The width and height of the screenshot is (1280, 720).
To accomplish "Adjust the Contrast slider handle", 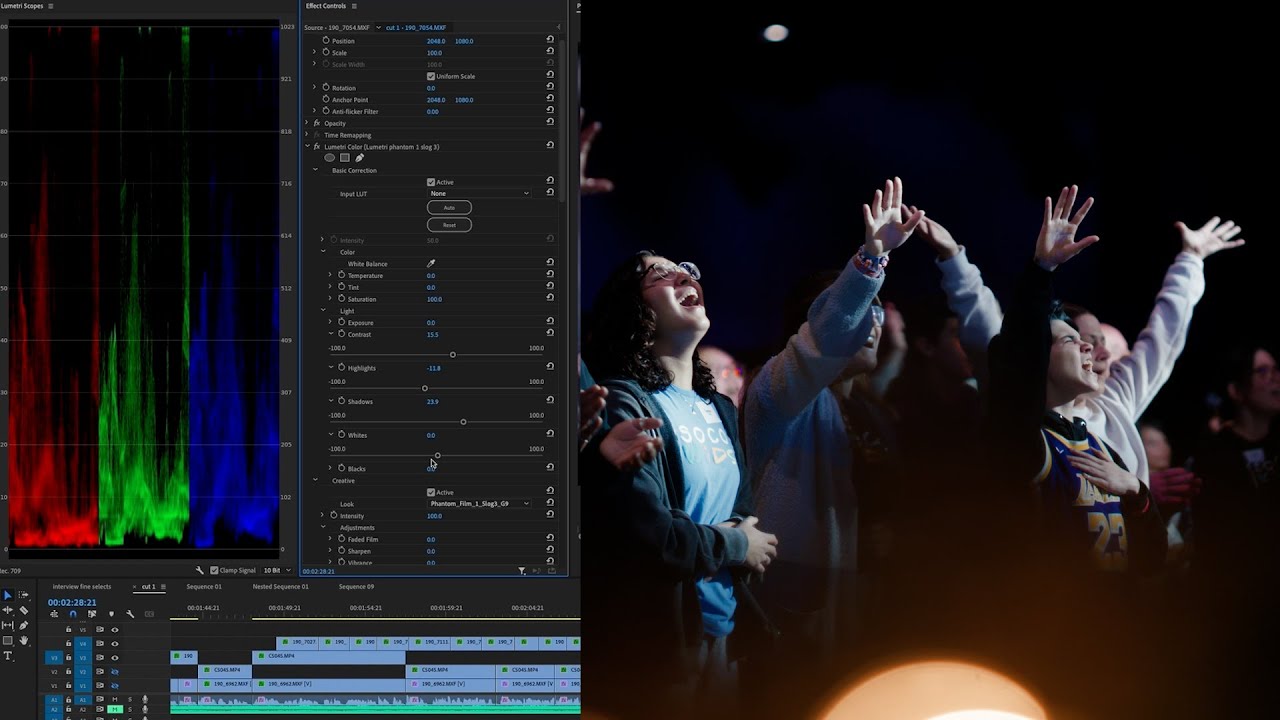I will [x=453, y=354].
